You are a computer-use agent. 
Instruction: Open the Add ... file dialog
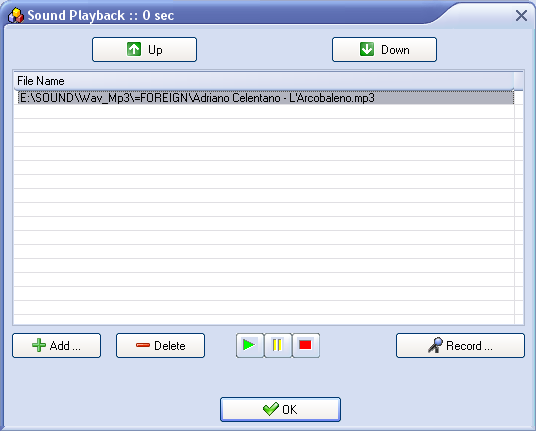pyautogui.click(x=56, y=346)
